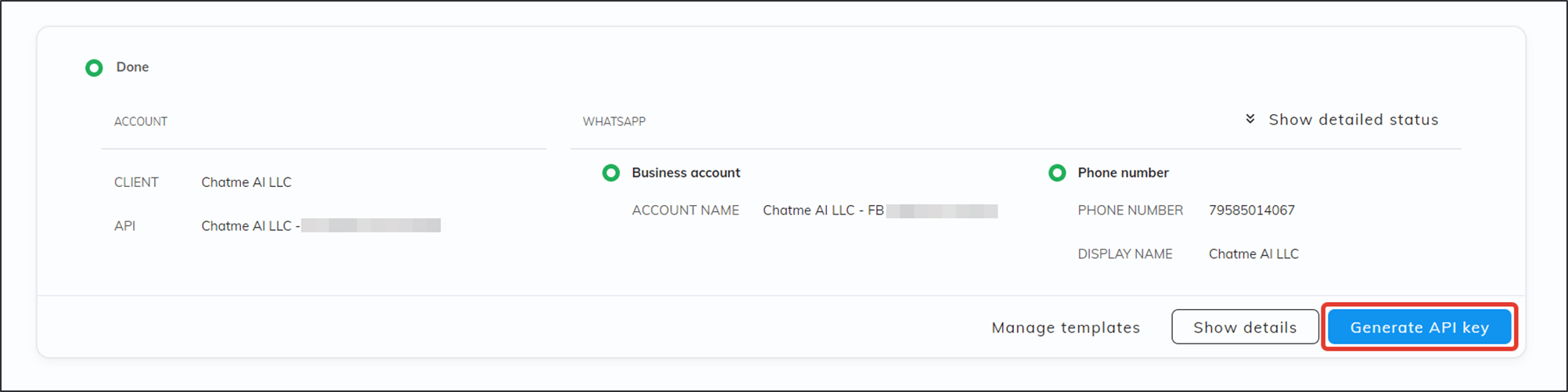Click the Done status label
1568x392 pixels.
[132, 67]
